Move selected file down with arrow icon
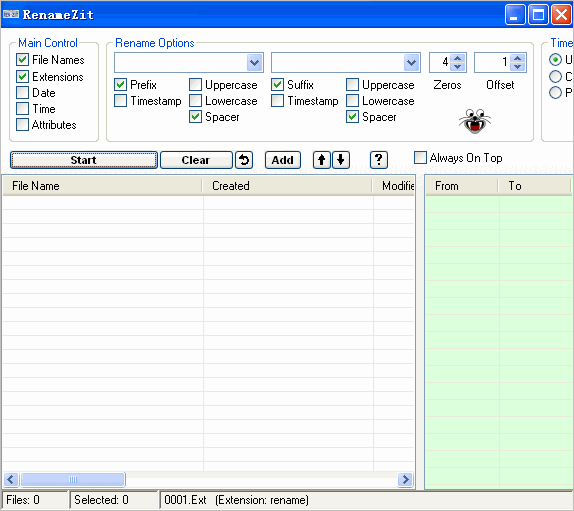Image resolution: width=574 pixels, height=511 pixels. point(341,160)
